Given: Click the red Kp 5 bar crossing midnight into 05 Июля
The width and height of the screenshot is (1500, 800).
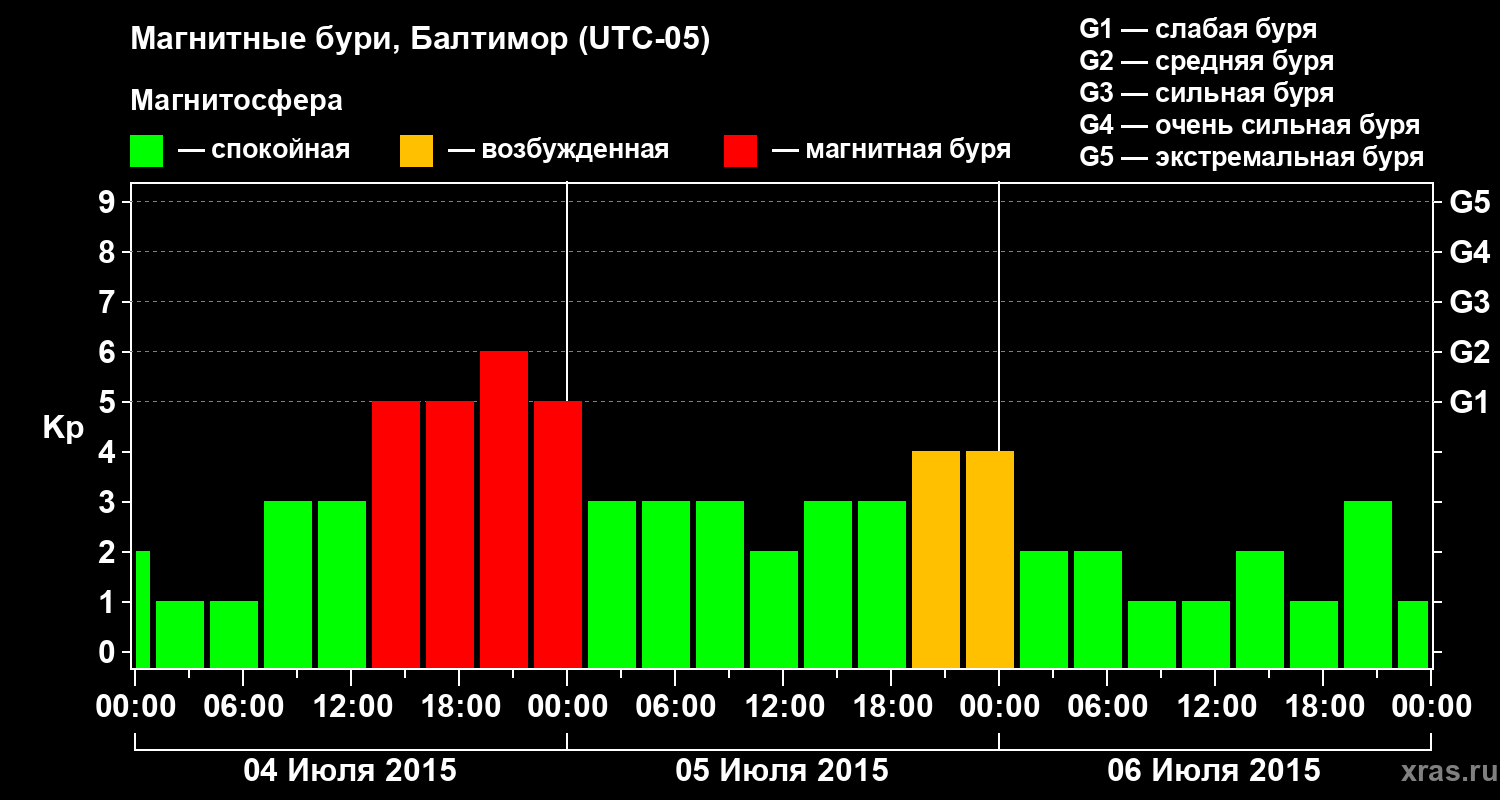Looking at the screenshot, I should pyautogui.click(x=558, y=534).
